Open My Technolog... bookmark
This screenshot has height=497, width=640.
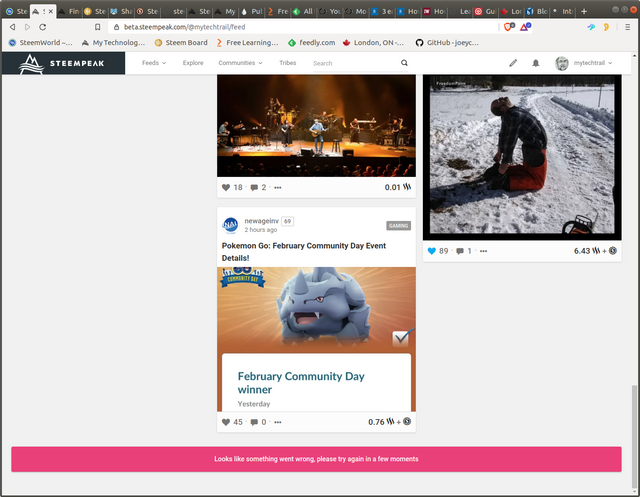pos(113,42)
